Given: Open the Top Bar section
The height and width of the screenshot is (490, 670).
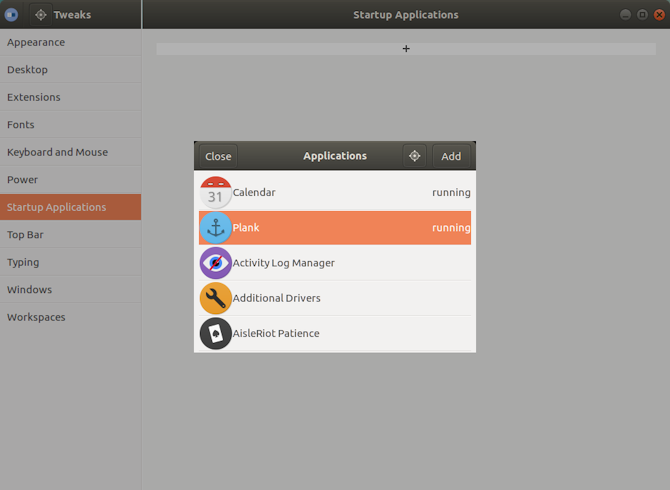Looking at the screenshot, I should pyautogui.click(x=71, y=235).
